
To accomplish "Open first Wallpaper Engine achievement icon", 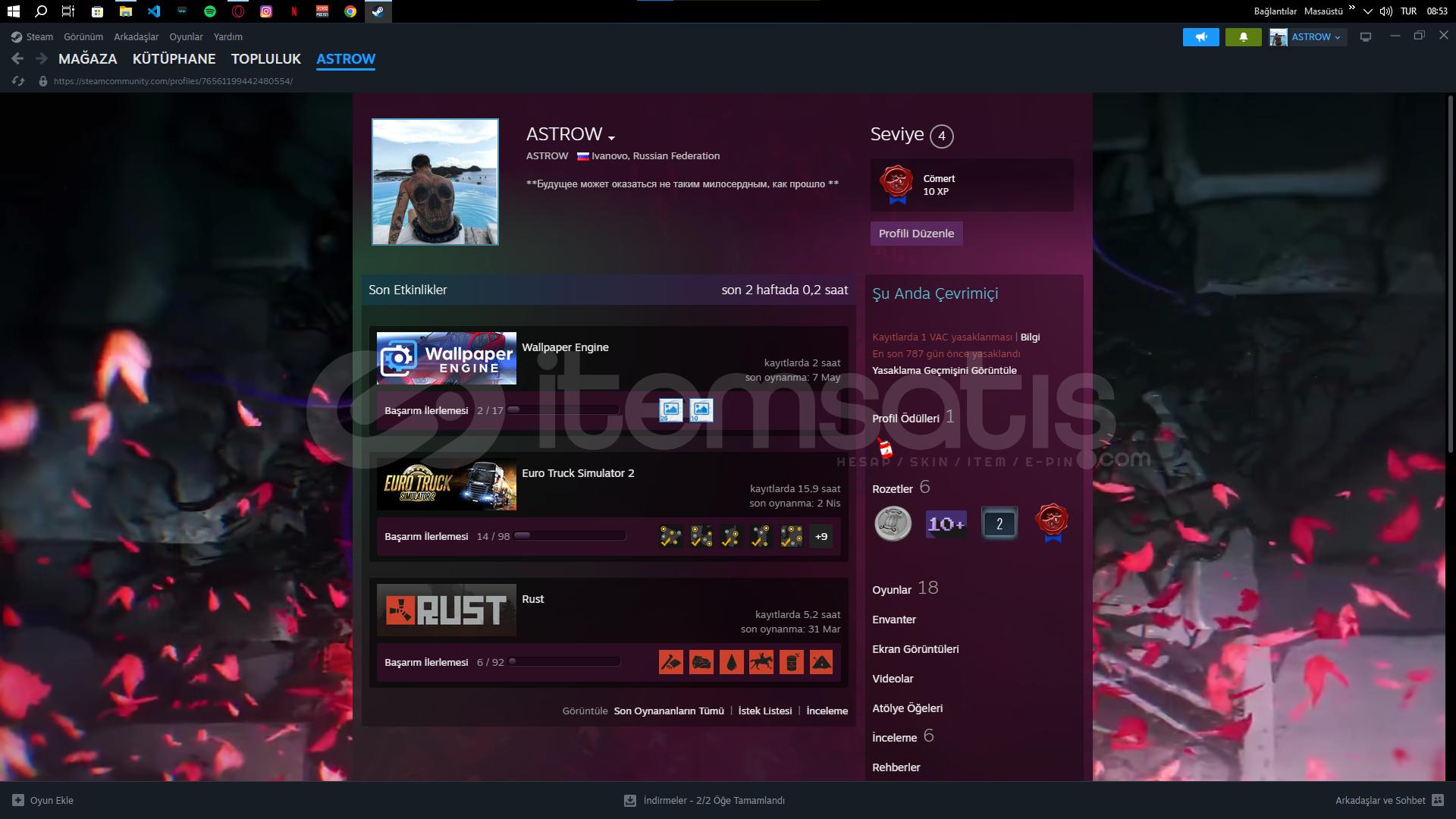I will [671, 410].
